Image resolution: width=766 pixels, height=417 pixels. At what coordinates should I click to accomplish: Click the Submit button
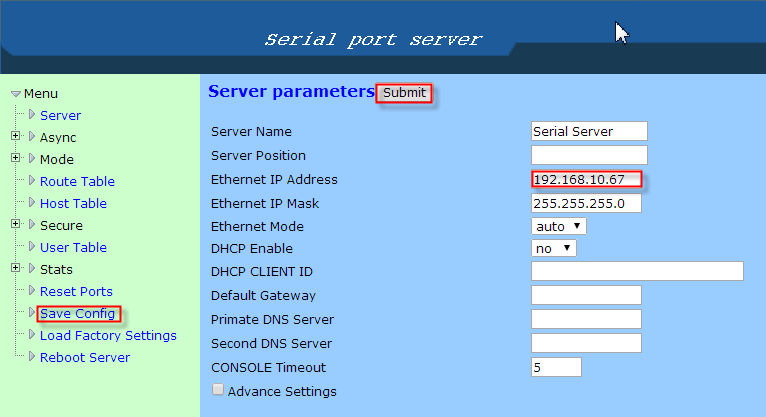404,93
